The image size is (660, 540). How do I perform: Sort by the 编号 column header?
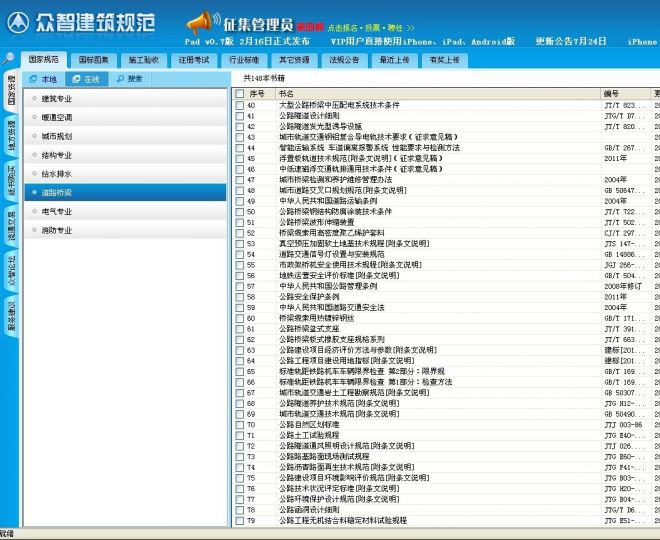tap(625, 93)
